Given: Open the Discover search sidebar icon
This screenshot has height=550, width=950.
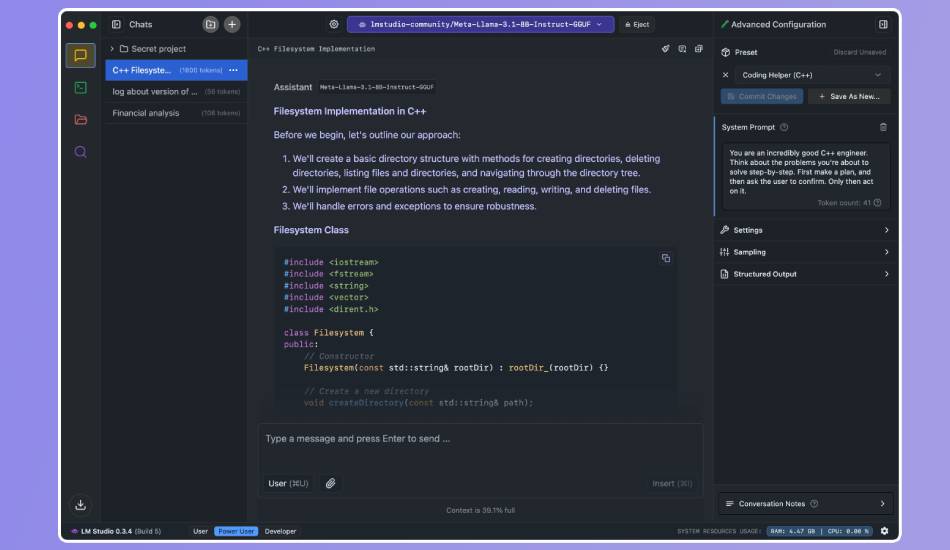Looking at the screenshot, I should [x=80, y=152].
